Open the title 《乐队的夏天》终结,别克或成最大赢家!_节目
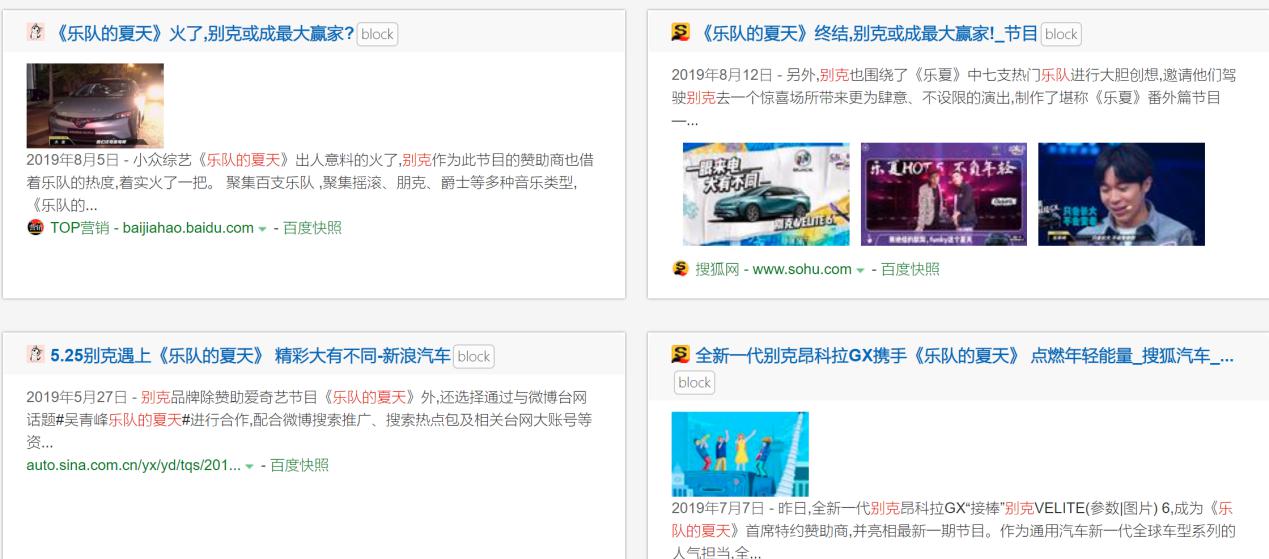Screen dimensions: 1269x559 (866, 33)
